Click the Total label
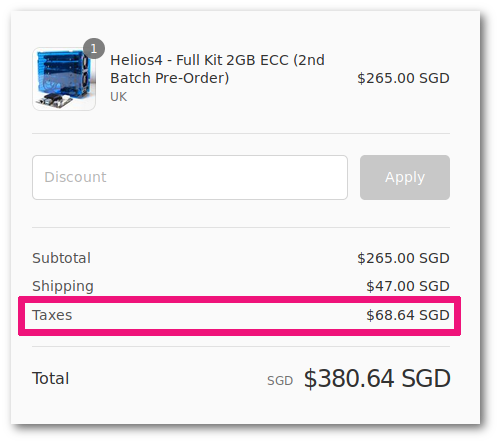The height and width of the screenshot is (443, 499). [51, 378]
